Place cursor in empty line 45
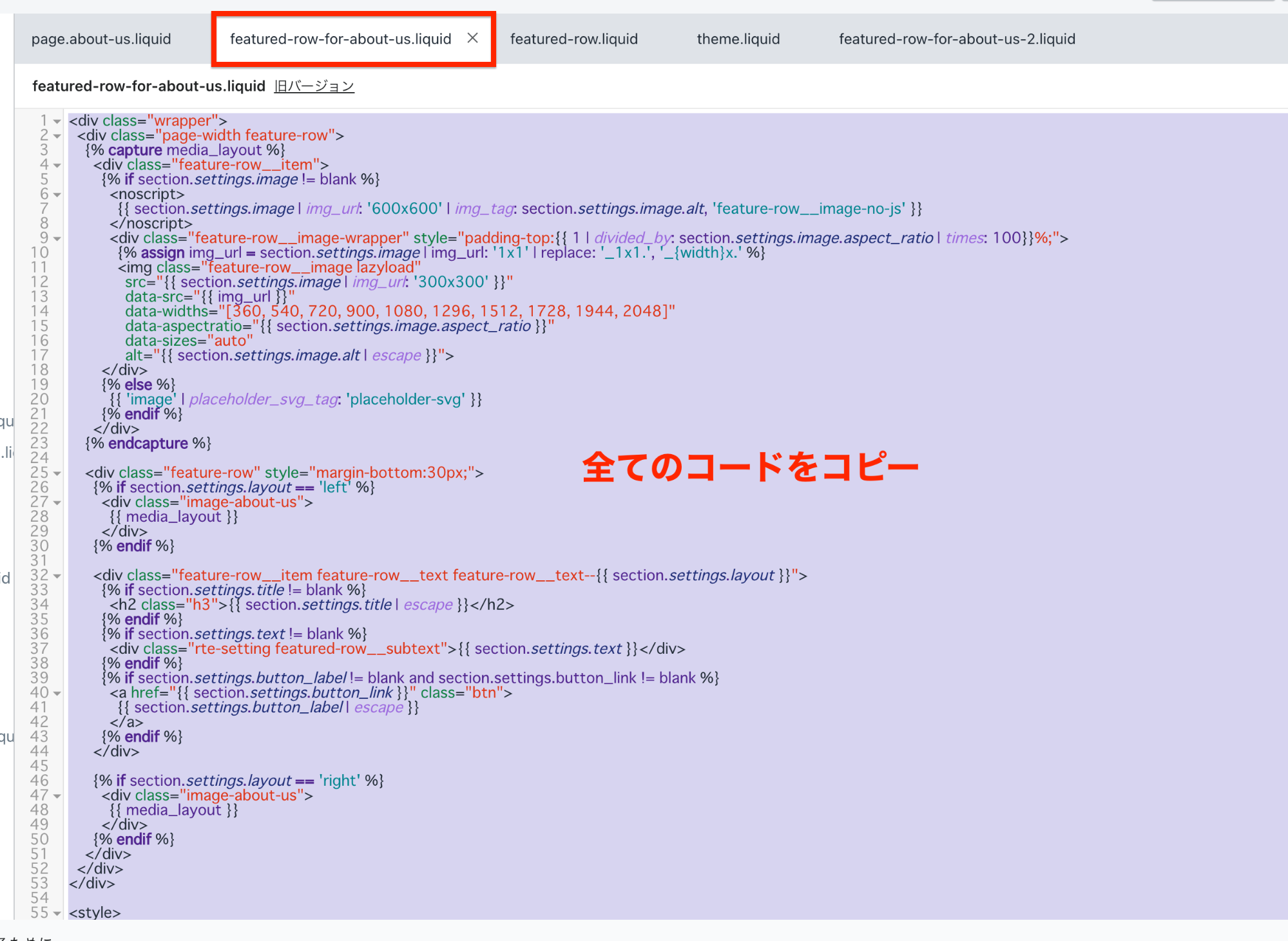1288x941 pixels. (258, 766)
